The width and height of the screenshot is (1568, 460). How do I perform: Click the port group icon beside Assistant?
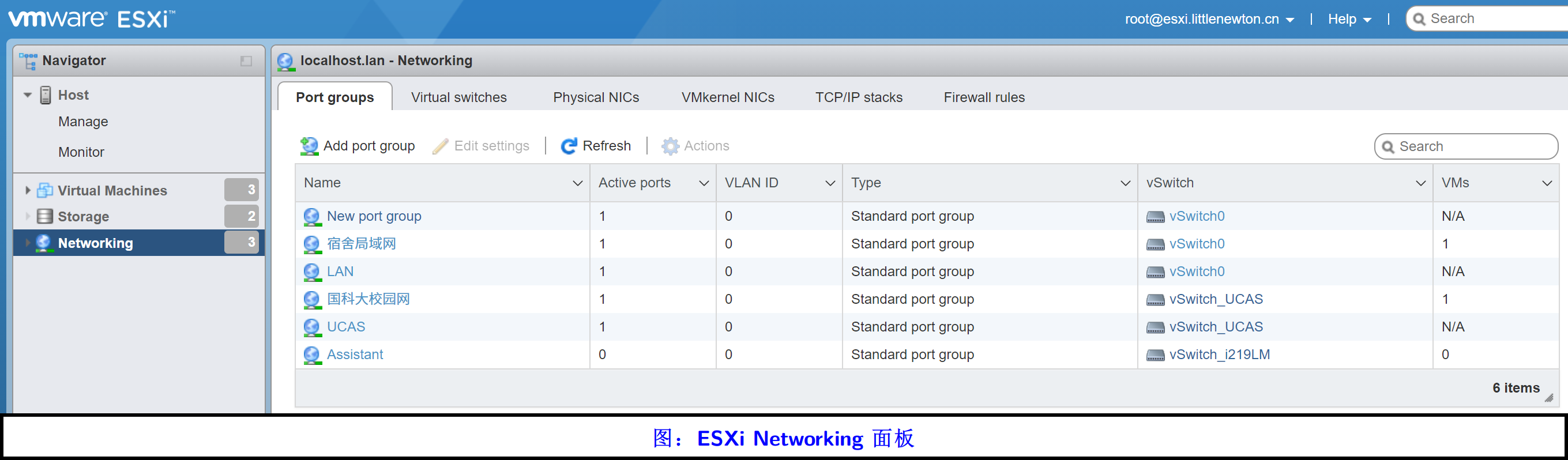pos(312,355)
